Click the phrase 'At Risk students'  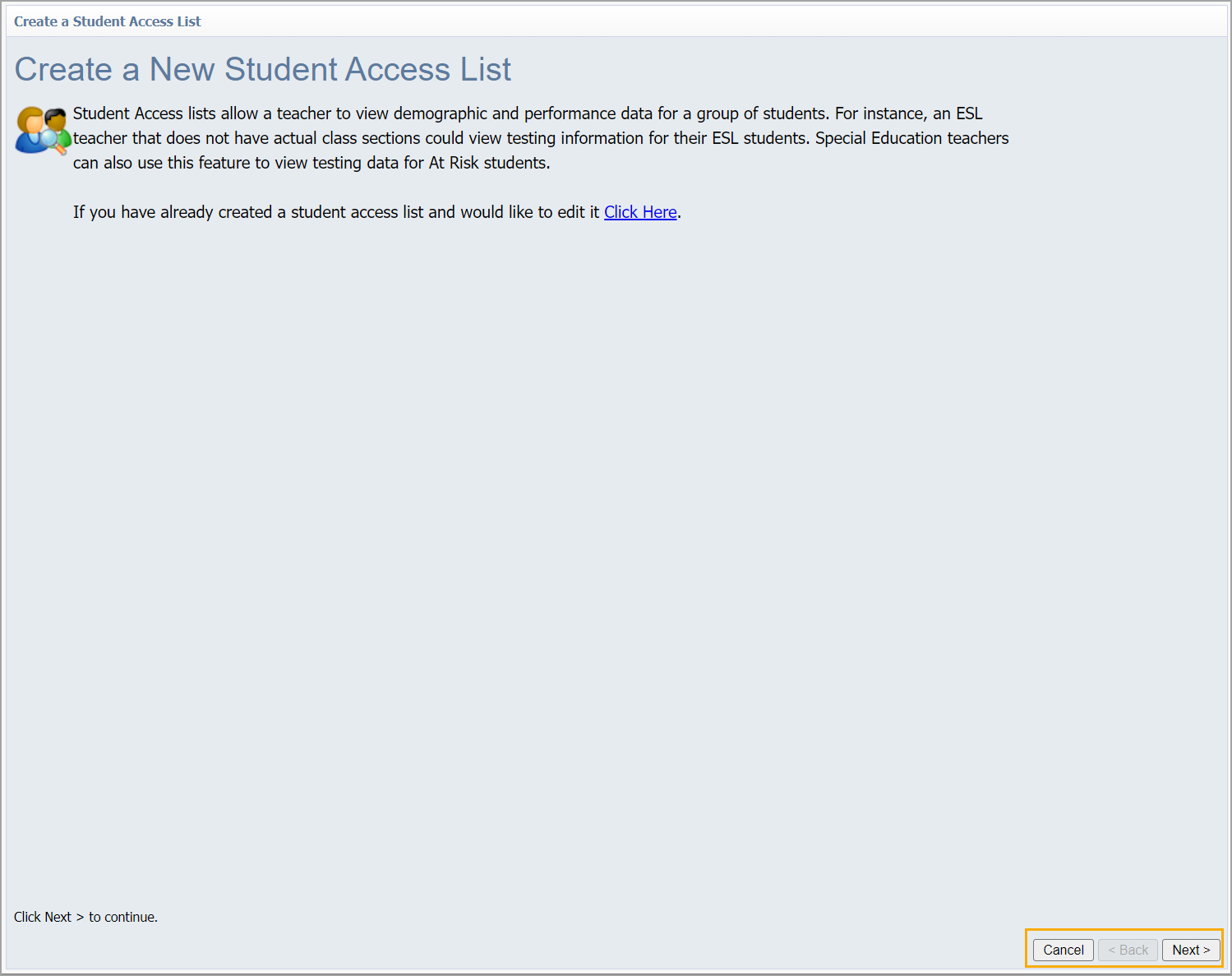[x=488, y=163]
